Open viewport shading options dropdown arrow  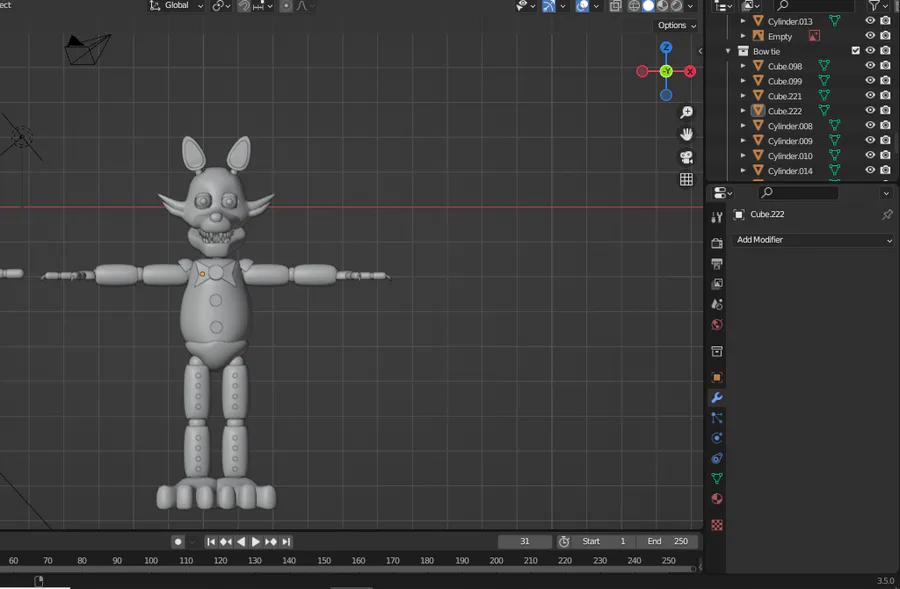pos(690,6)
